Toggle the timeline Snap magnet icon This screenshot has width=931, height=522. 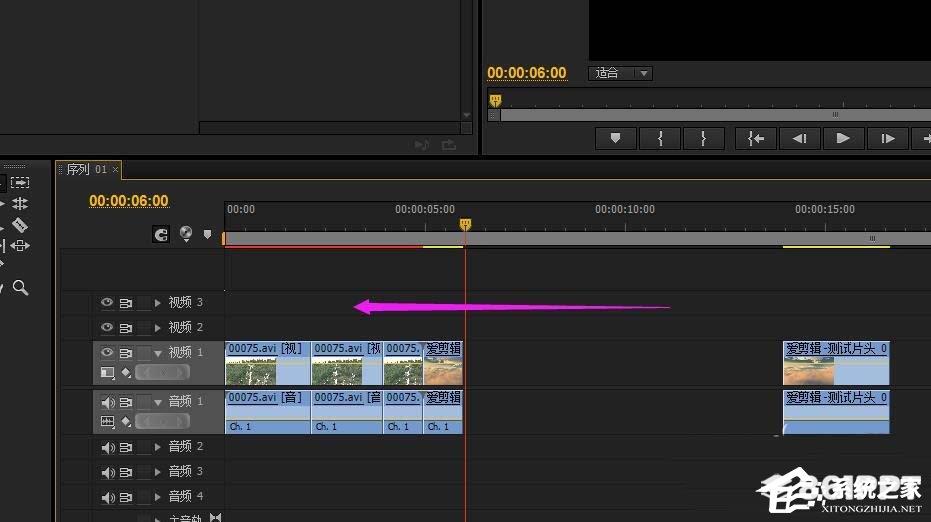161,235
